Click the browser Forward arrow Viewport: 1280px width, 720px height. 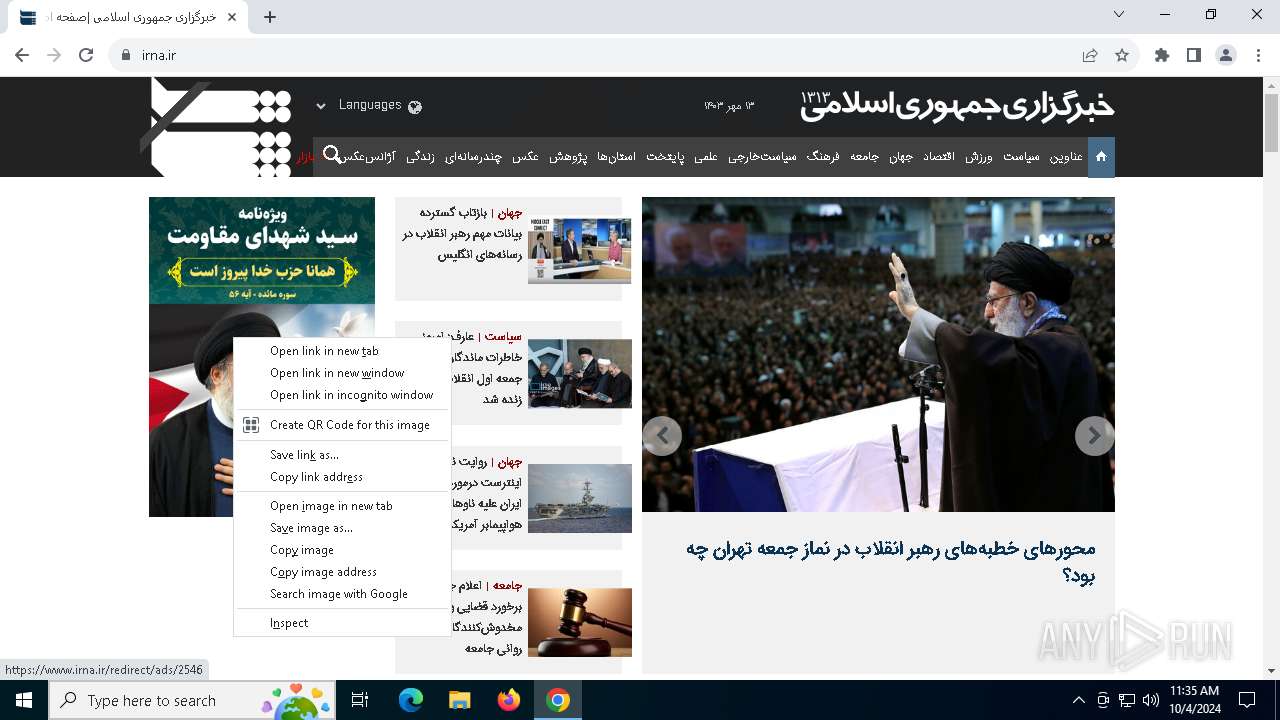click(x=54, y=55)
